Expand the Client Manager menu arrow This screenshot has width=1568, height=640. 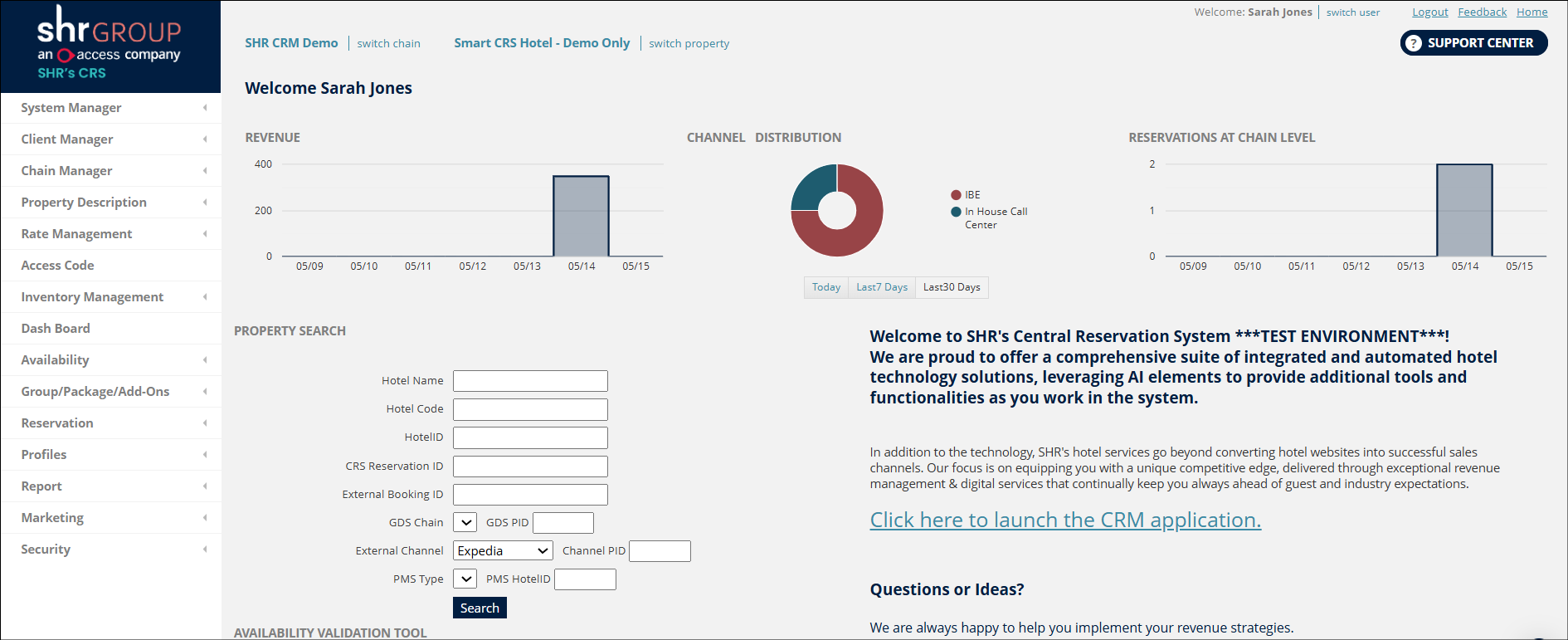coord(205,139)
